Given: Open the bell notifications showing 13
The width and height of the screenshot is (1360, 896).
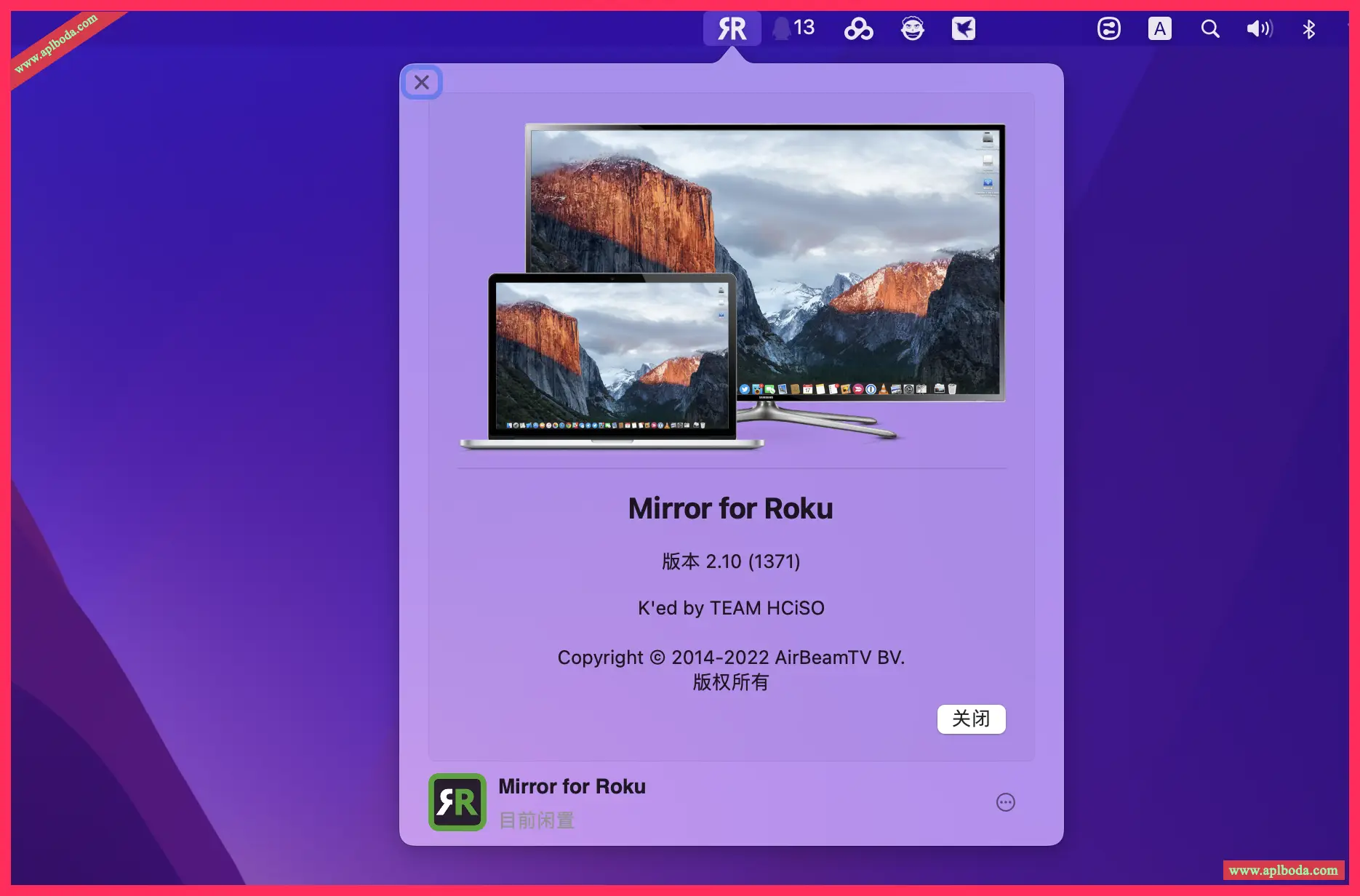Looking at the screenshot, I should [793, 28].
